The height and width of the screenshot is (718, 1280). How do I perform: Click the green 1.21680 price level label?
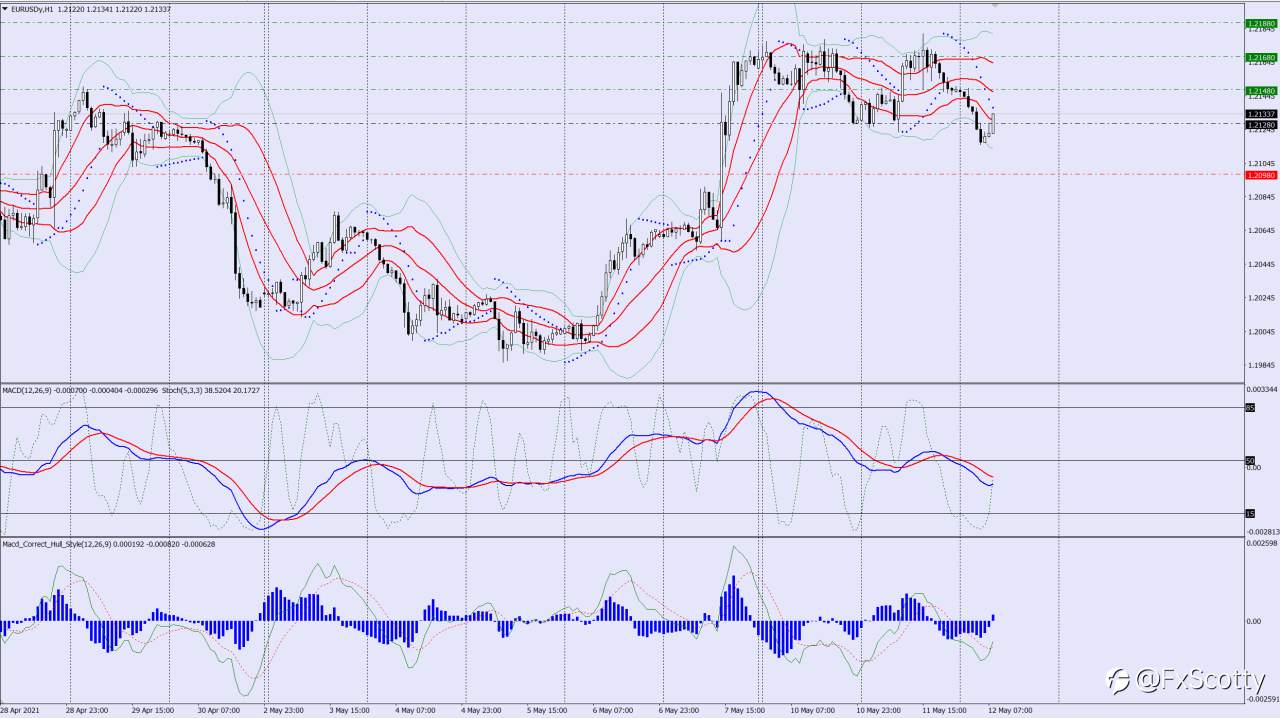(x=1259, y=57)
